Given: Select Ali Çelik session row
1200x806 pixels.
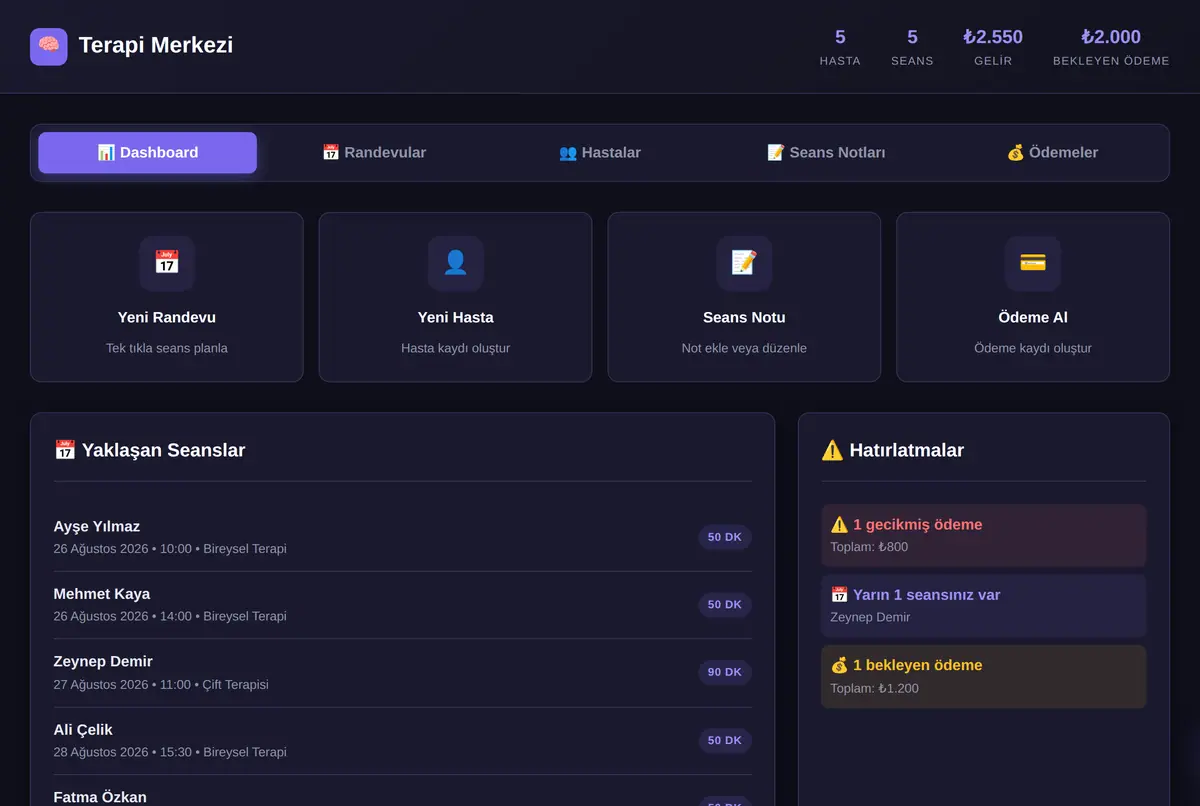Looking at the screenshot, I should [x=403, y=740].
